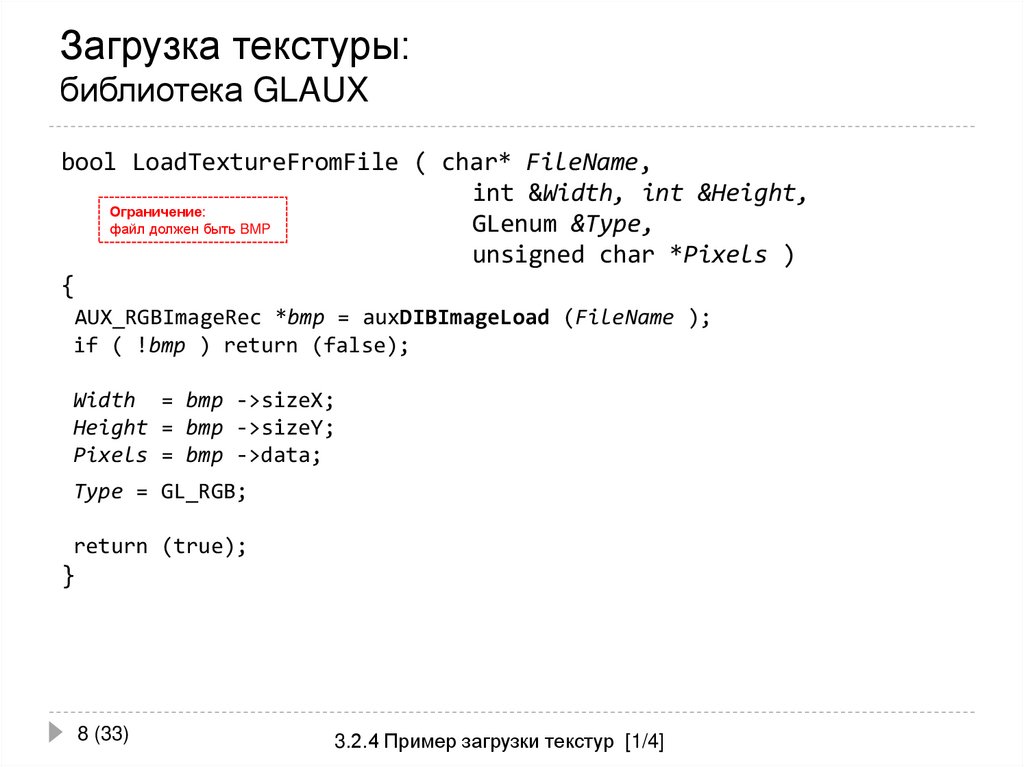Select the 'unsigned char *Pixels' parameter
The height and width of the screenshot is (767, 1024).
(620, 254)
